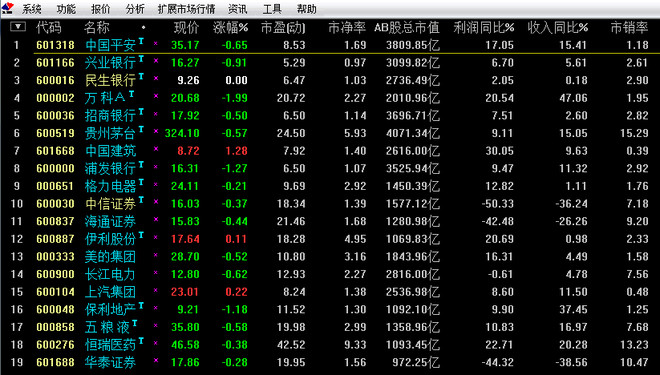Image resolution: width=660 pixels, height=375 pixels.
Task: Open the 工具 menu
Action: 272,9
